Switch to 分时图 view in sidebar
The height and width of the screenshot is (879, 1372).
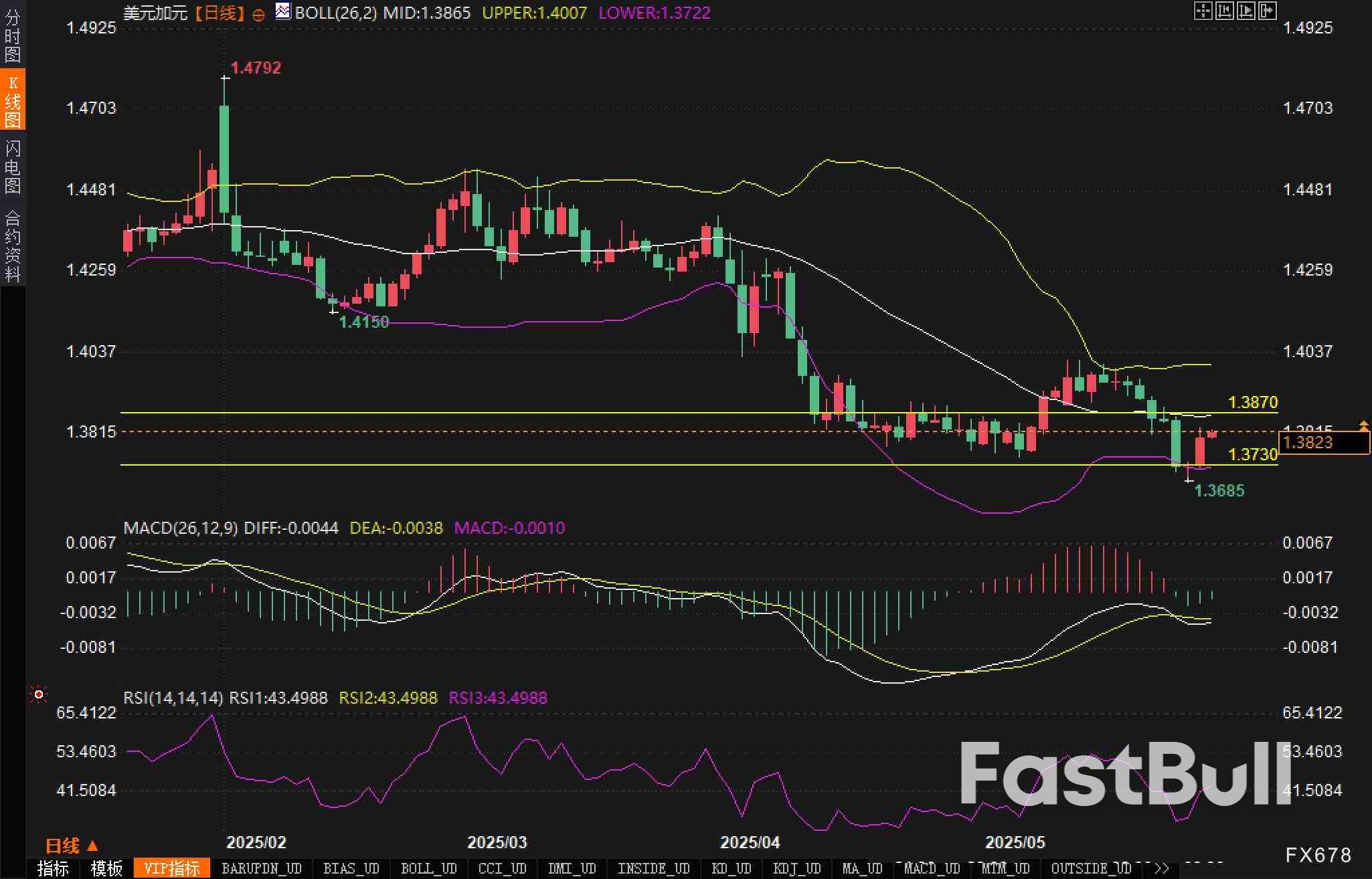click(x=12, y=35)
